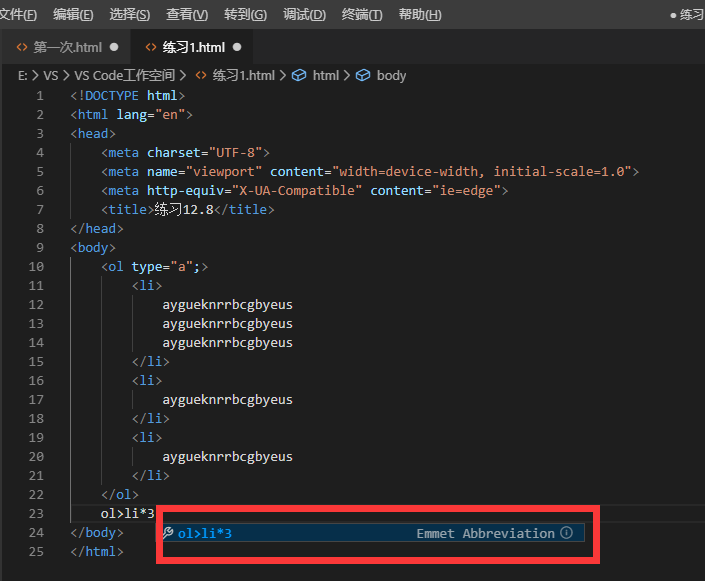Click text aygueknrrbcgbyeus on line 14
Image resolution: width=705 pixels, height=581 pixels.
click(x=228, y=343)
